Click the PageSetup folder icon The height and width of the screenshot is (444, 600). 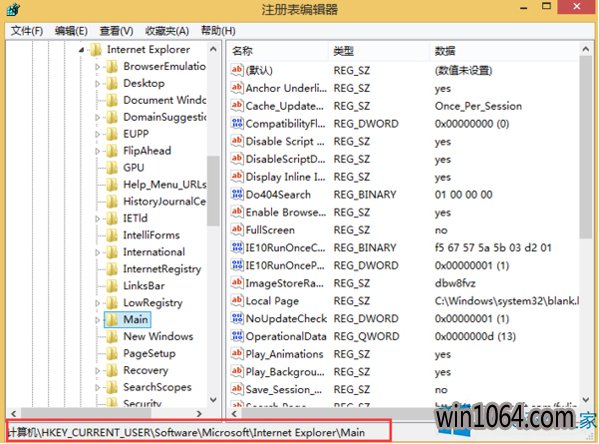pos(112,353)
